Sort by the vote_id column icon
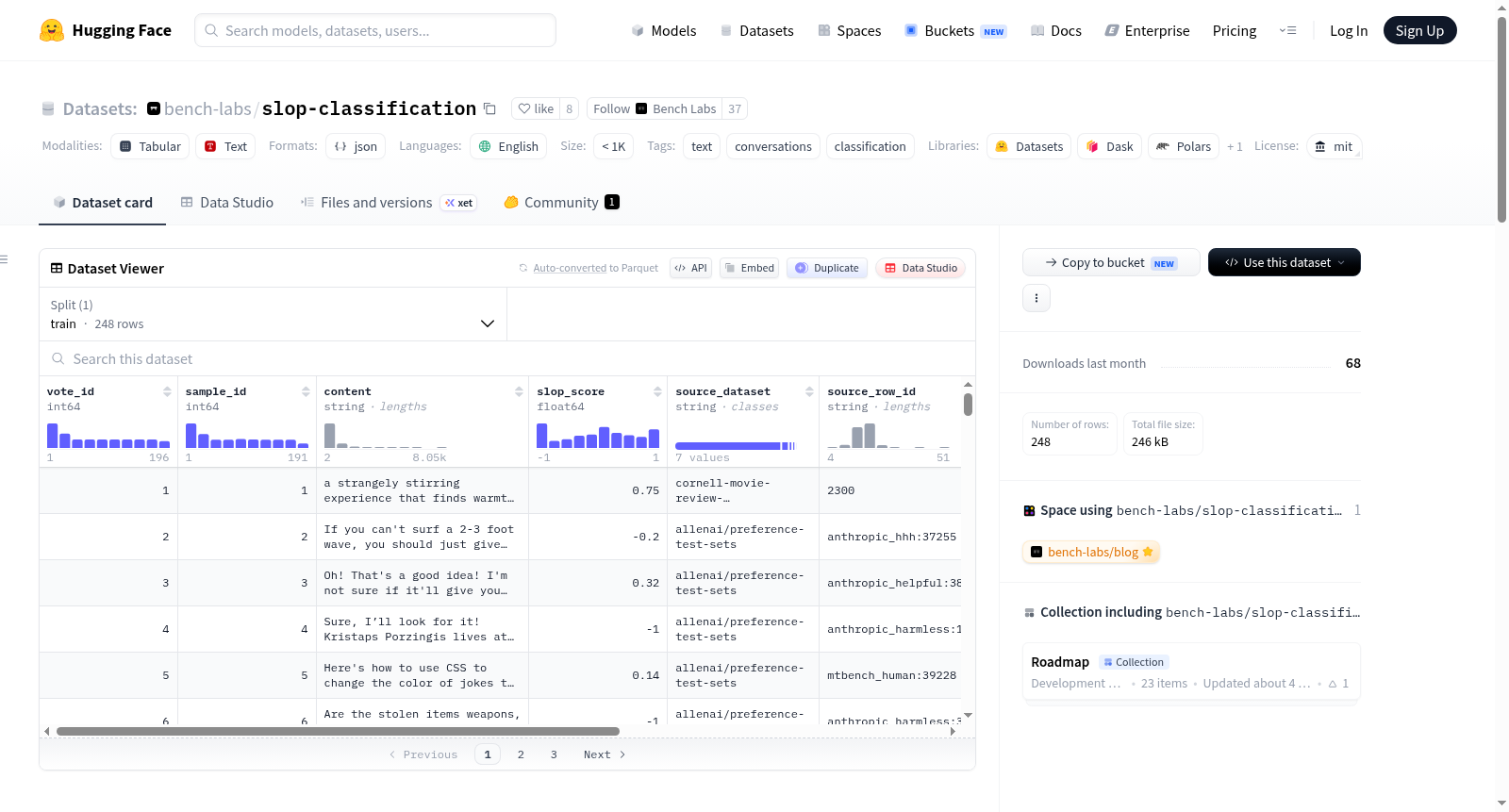 click(167, 391)
